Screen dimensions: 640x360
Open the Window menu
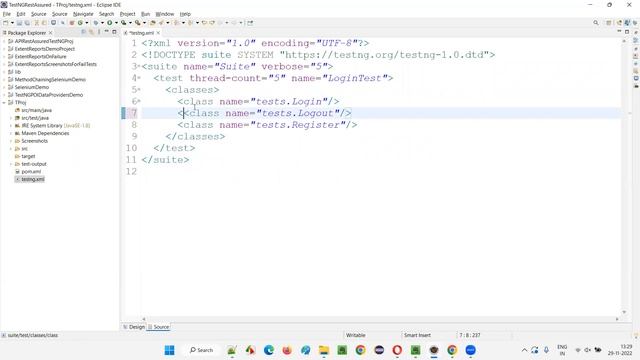tap(164, 14)
